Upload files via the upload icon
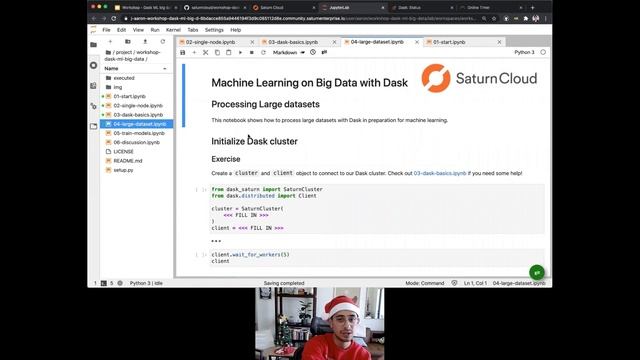Screen dimensions: 640x360 (x=145, y=42)
